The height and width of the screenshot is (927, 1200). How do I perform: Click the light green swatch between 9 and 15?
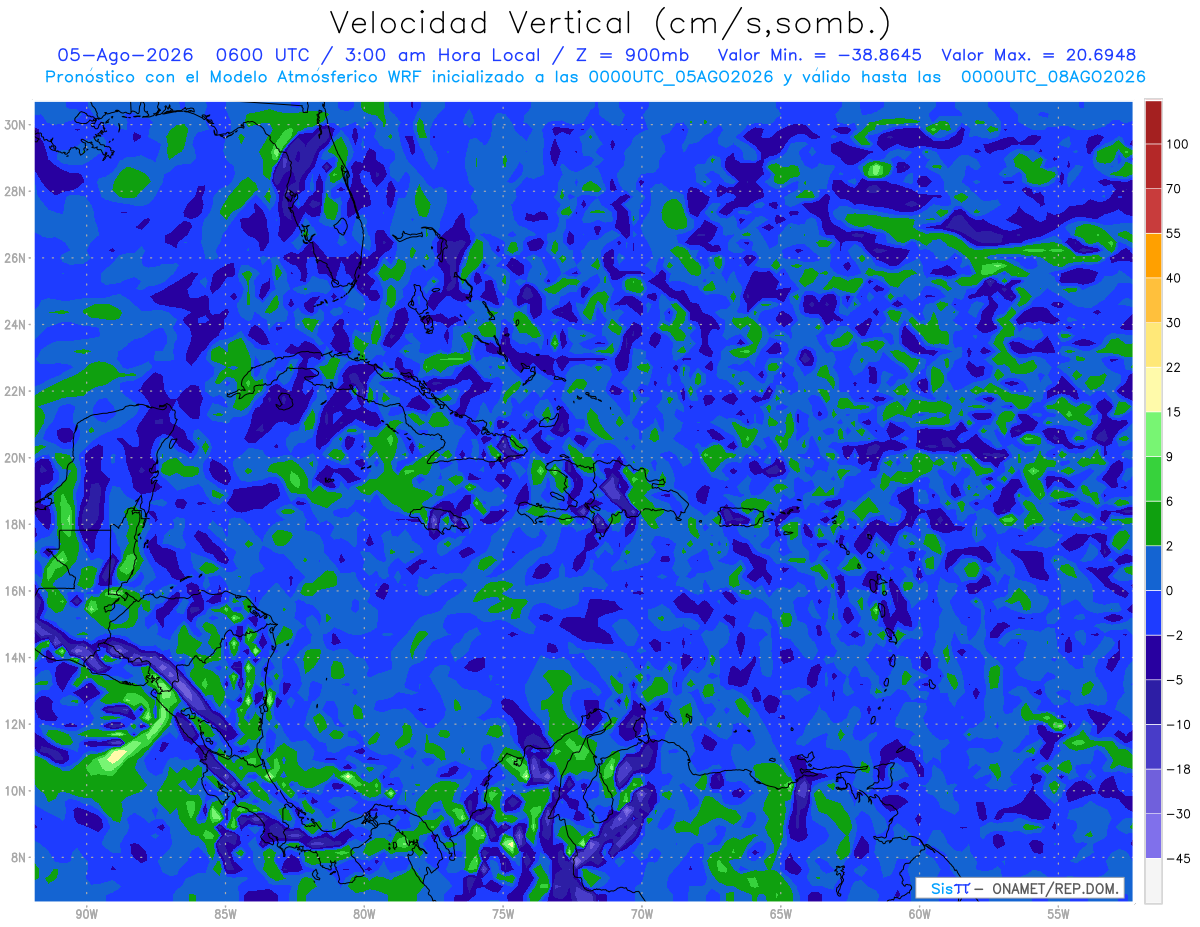click(x=1153, y=435)
